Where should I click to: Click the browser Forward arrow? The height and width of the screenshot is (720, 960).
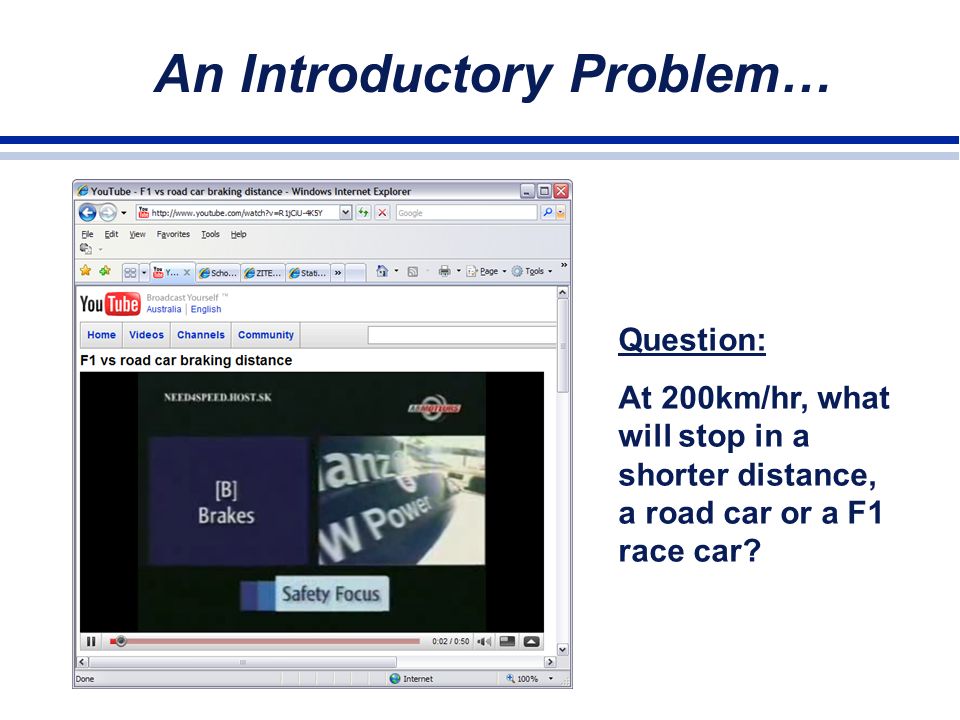108,212
